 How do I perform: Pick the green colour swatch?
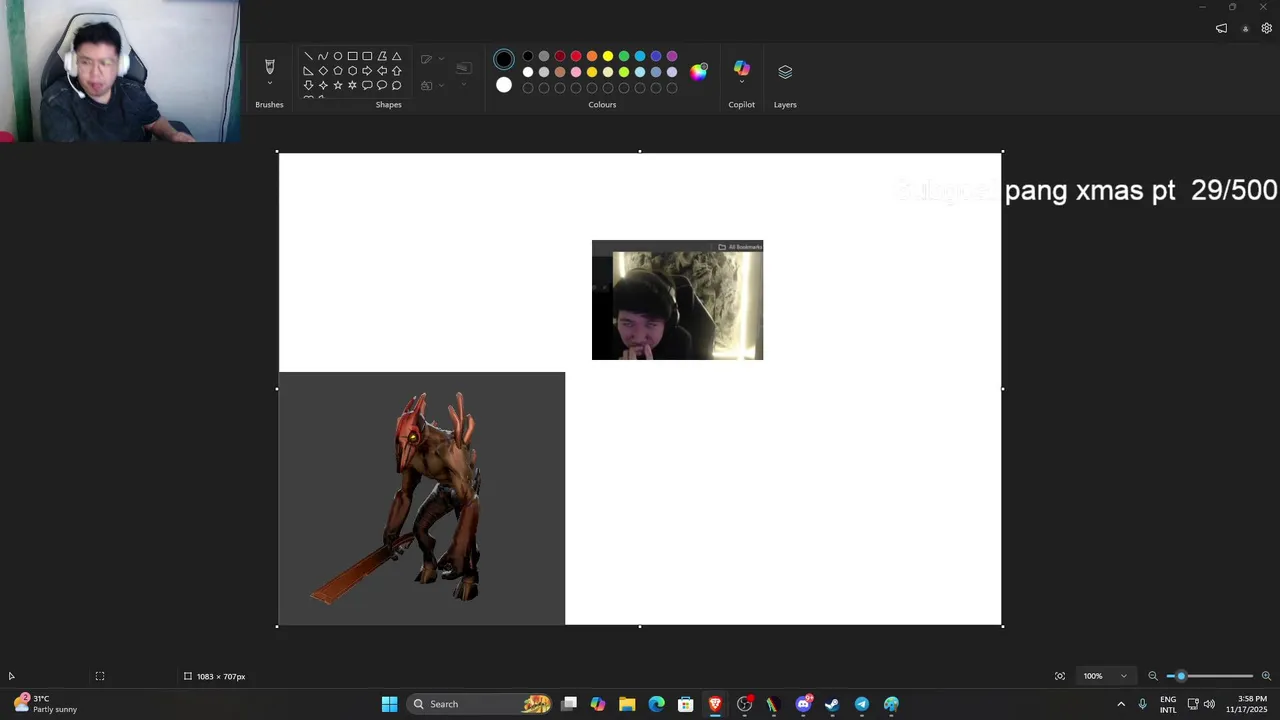(624, 56)
